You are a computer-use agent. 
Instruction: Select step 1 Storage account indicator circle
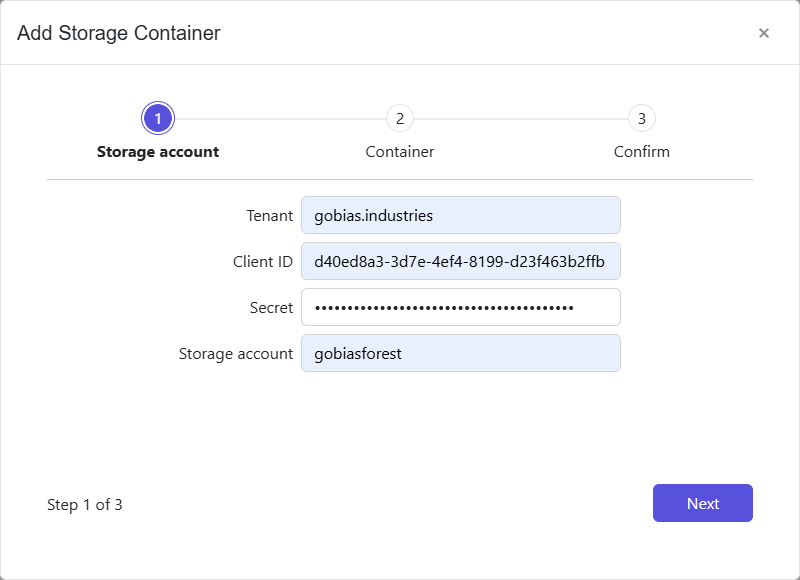coord(157,117)
